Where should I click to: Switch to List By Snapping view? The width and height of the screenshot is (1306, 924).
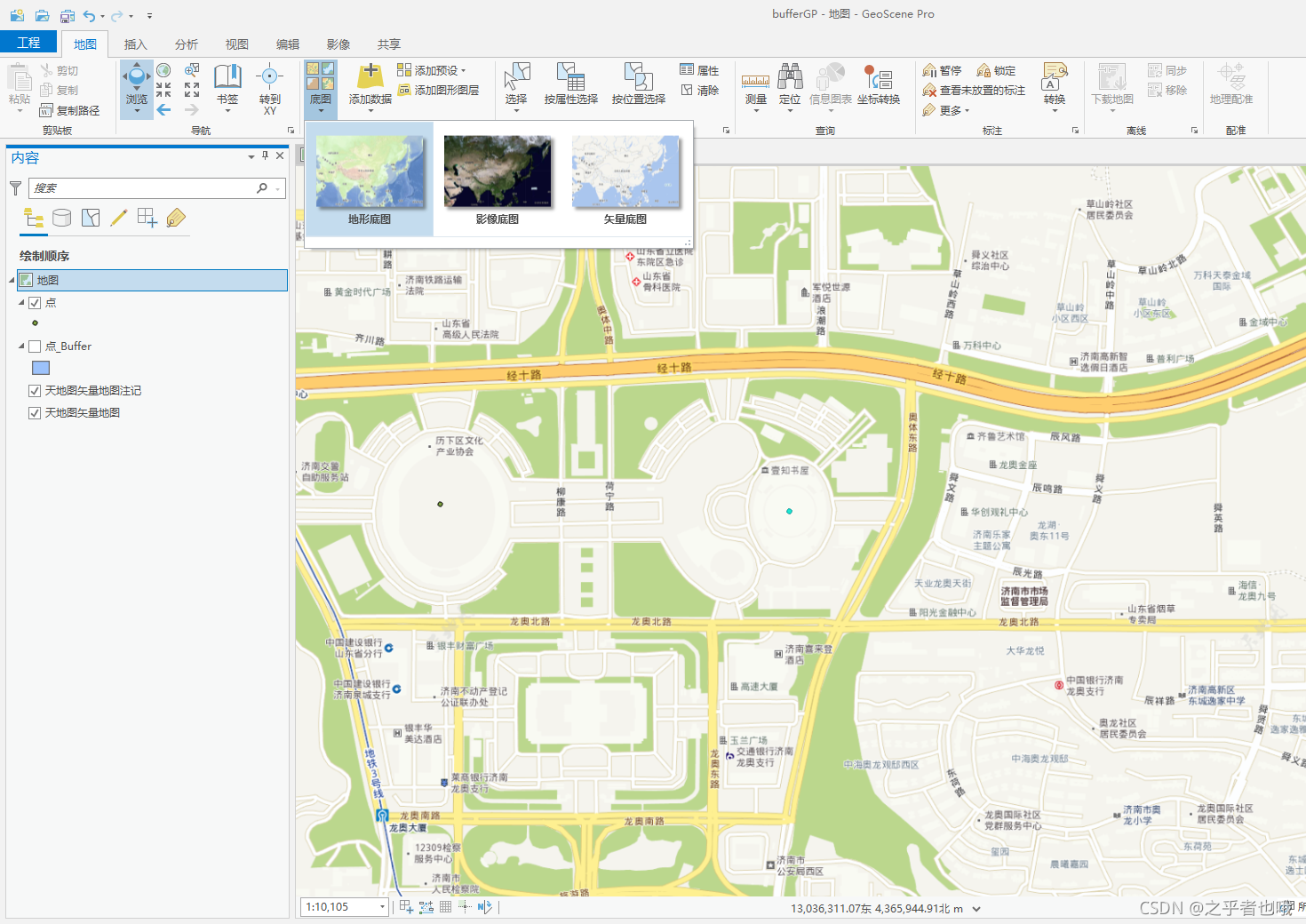click(147, 218)
